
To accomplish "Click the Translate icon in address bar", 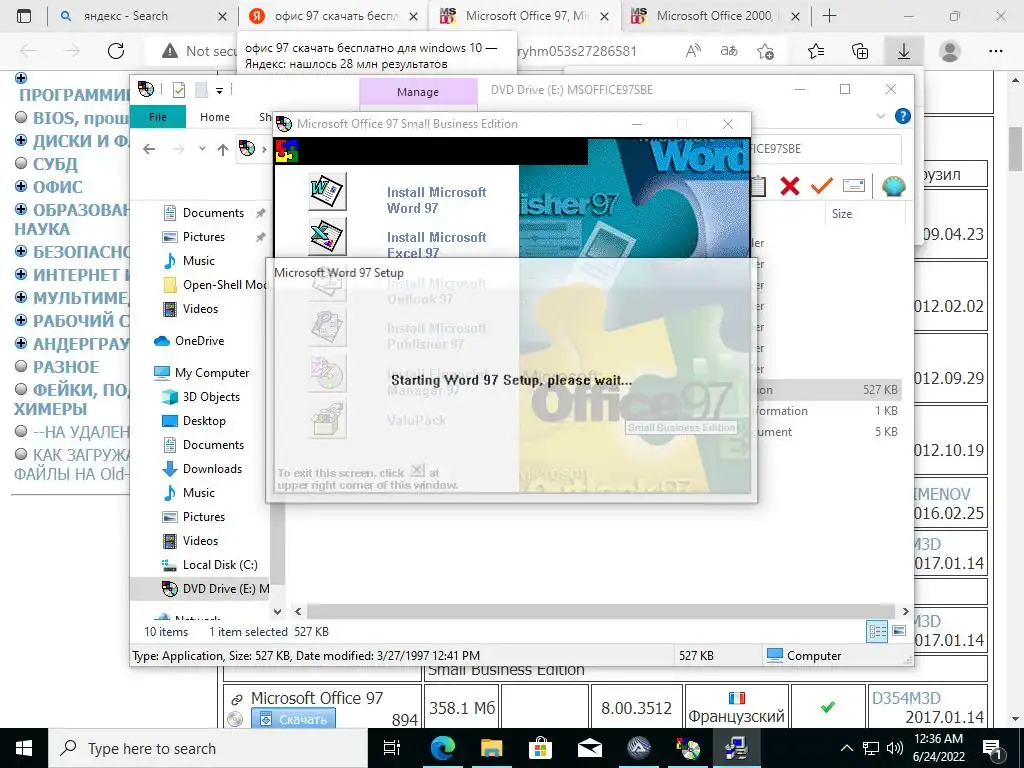I will pyautogui.click(x=729, y=51).
